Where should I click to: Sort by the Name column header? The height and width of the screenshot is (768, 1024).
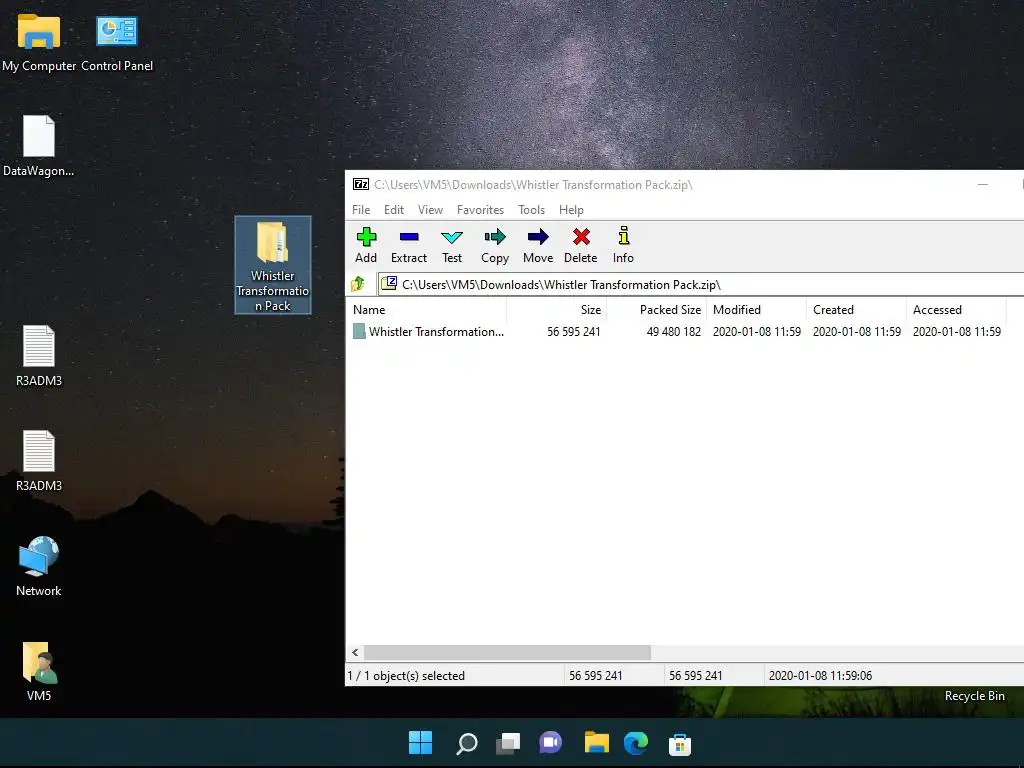point(426,310)
